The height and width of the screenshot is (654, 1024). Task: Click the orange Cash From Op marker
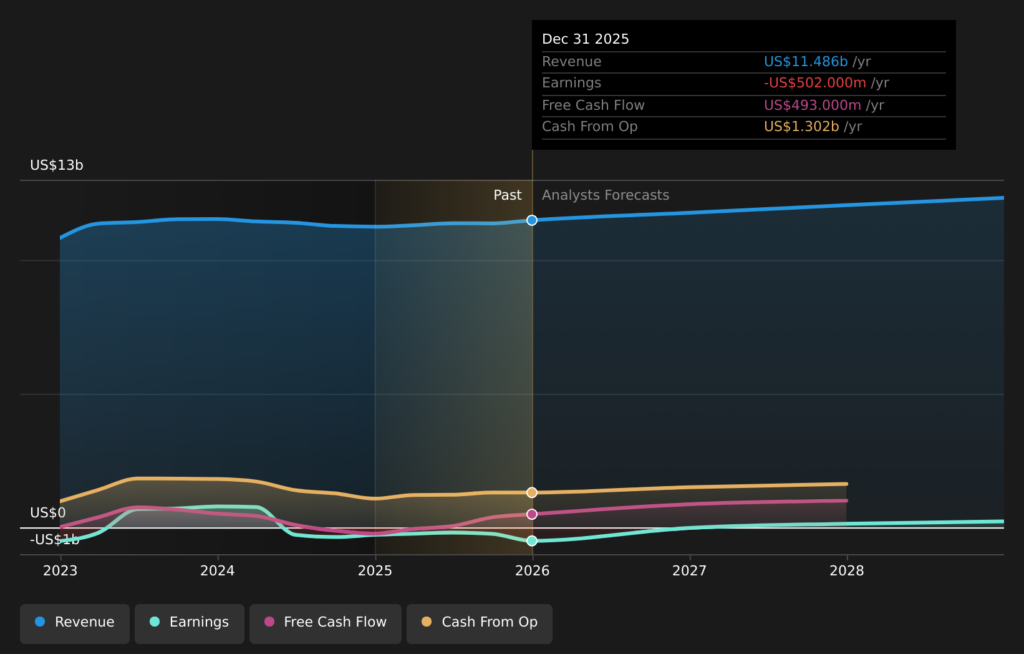coord(532,492)
